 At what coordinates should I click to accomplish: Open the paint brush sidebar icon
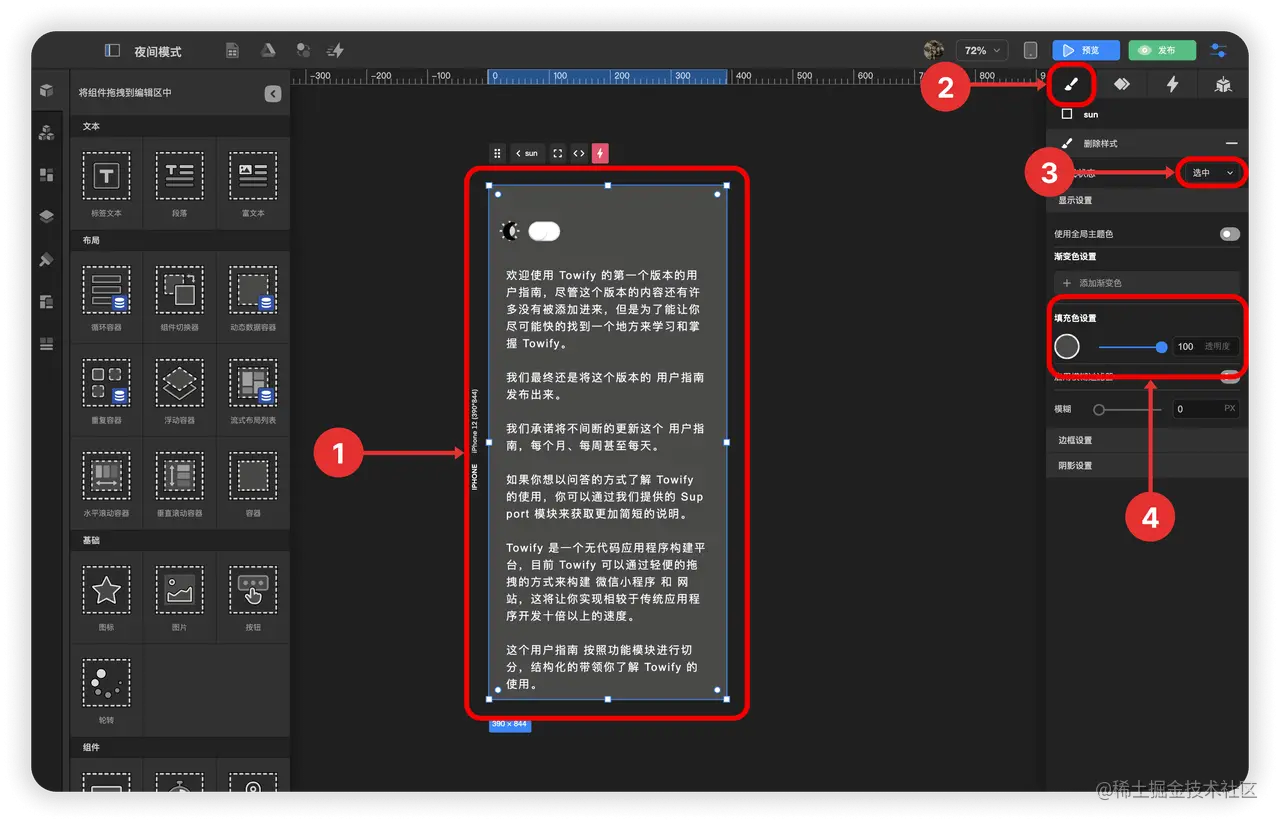[x=46, y=259]
